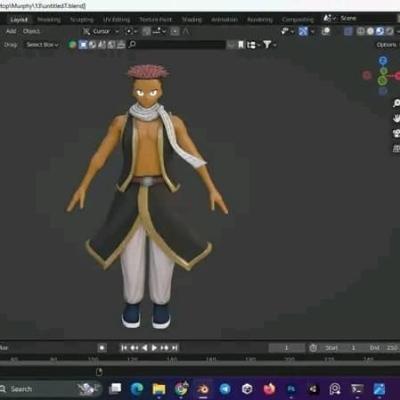
Task: Switch to the Rendering workspace tab
Action: [260, 20]
